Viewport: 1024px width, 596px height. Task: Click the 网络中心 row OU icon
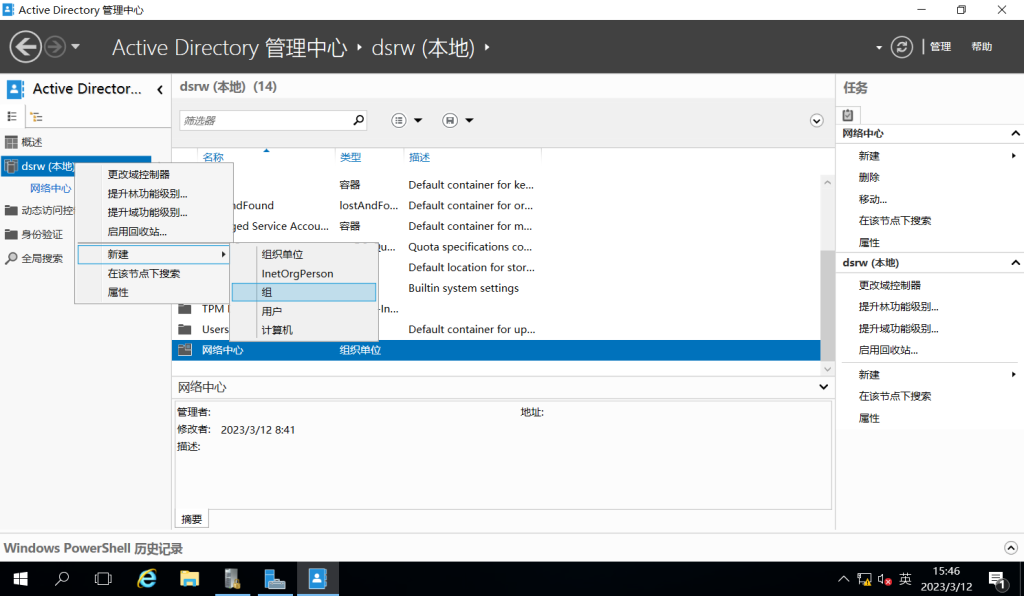point(185,350)
